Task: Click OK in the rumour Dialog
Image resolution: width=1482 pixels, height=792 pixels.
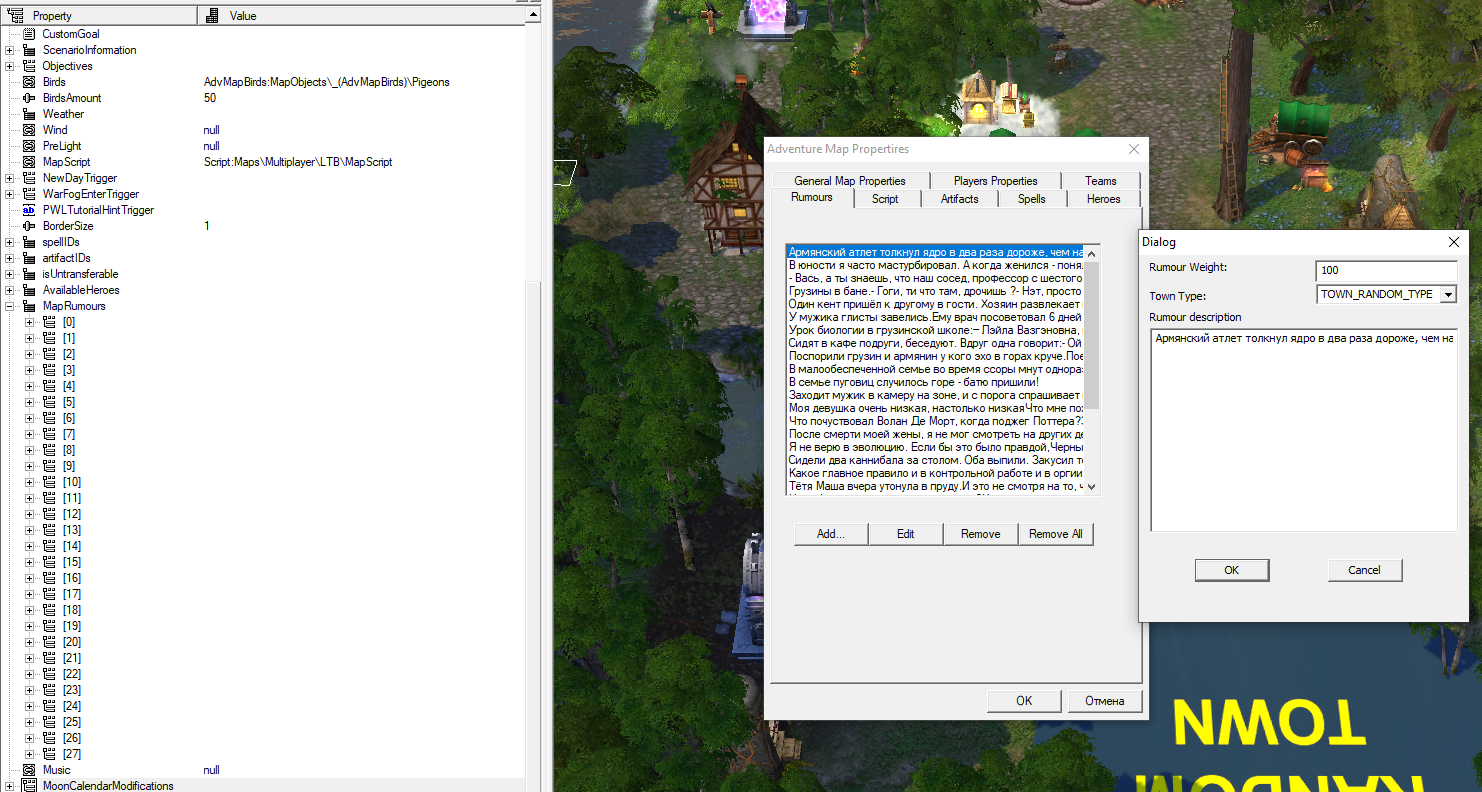Action: coord(1232,570)
